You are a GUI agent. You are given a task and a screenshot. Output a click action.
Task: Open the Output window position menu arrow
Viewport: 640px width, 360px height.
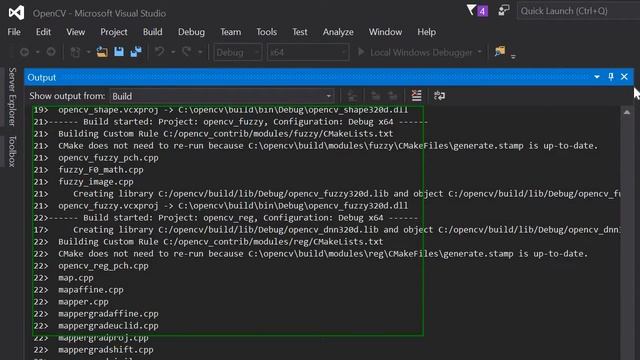[x=597, y=77]
